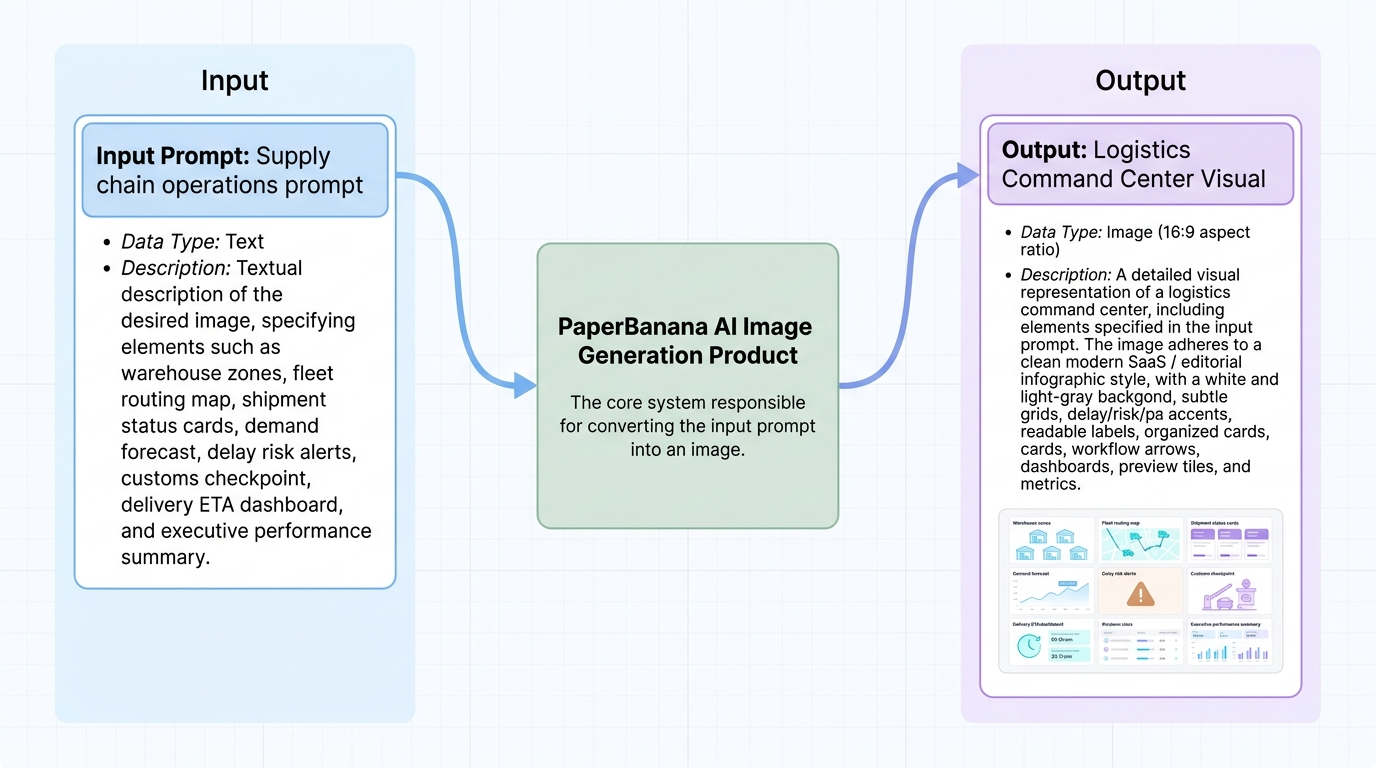Click the warning triangle in the delay risk tile
Screen dimensions: 1376x768
click(x=1141, y=595)
